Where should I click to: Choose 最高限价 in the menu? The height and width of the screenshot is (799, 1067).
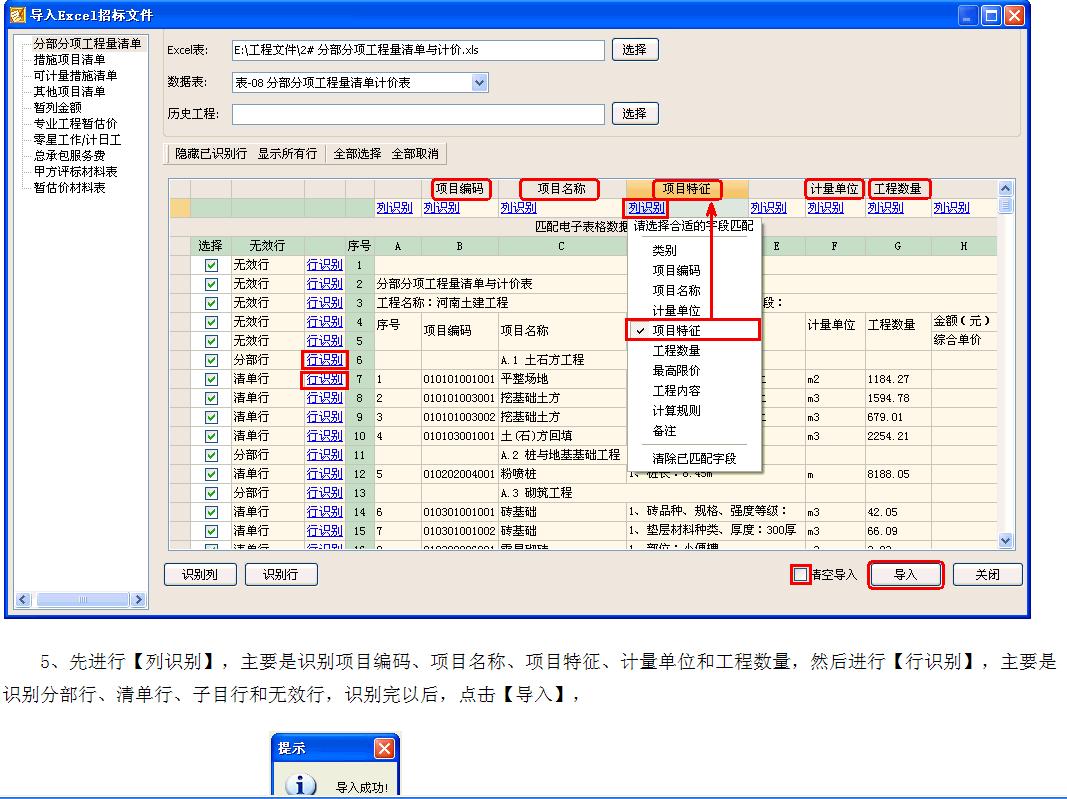676,371
